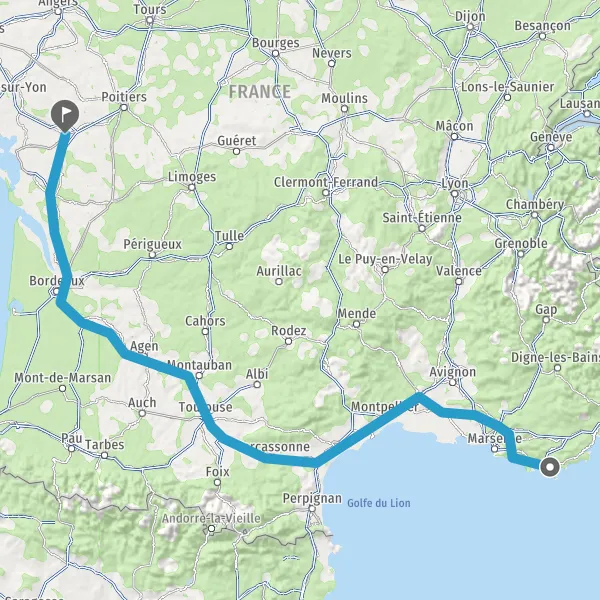This screenshot has height=600, width=600.
Task: Click the Avignon city marker
Action: coord(453,382)
